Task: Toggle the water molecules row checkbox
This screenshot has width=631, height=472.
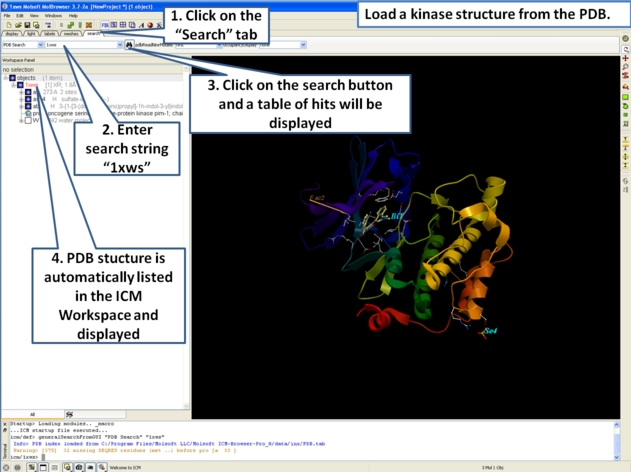Action: coord(29,120)
